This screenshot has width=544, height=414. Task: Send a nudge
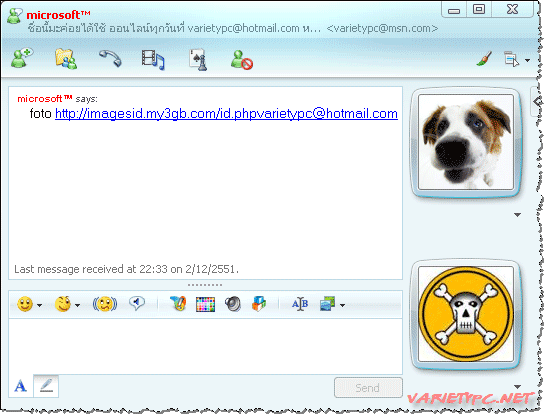tap(105, 304)
